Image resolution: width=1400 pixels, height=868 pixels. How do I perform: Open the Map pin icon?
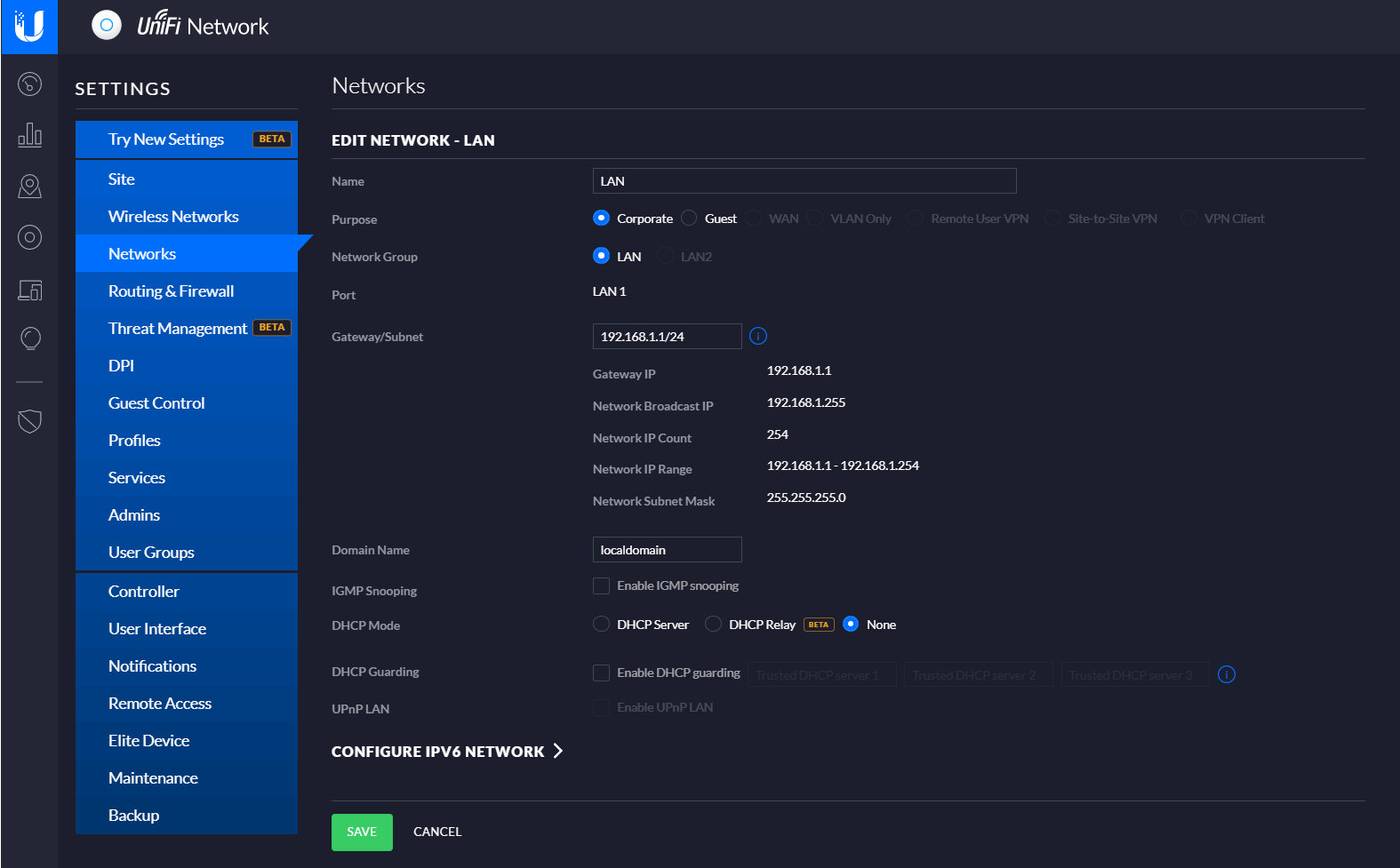click(x=29, y=186)
